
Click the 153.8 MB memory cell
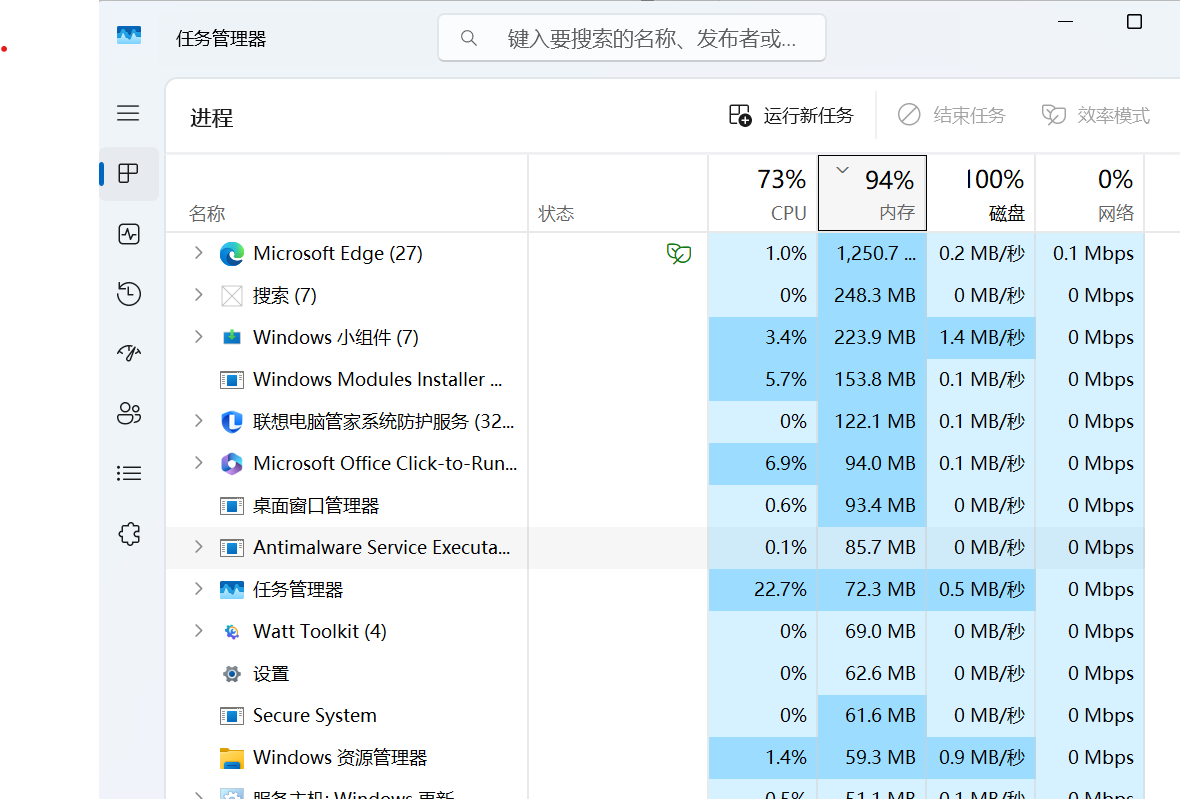(872, 379)
